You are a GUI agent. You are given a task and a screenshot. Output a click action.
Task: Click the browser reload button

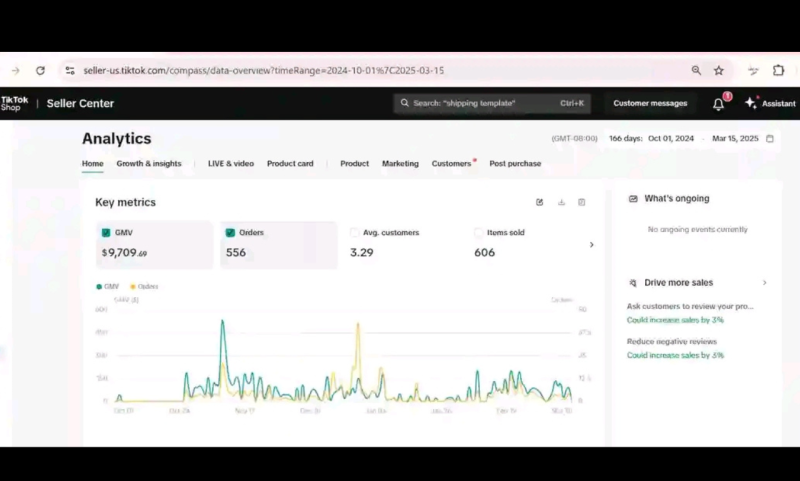pos(41,71)
